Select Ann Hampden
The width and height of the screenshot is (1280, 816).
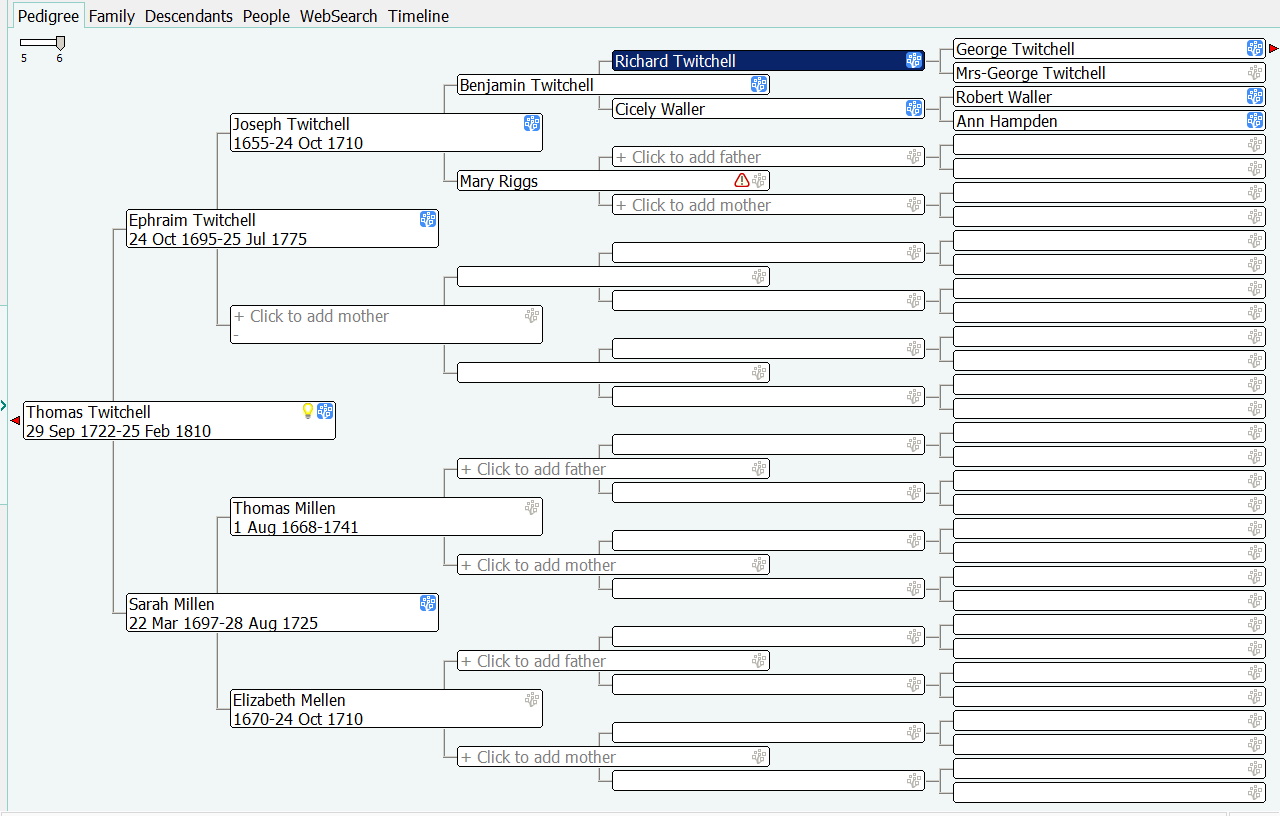(x=1109, y=120)
